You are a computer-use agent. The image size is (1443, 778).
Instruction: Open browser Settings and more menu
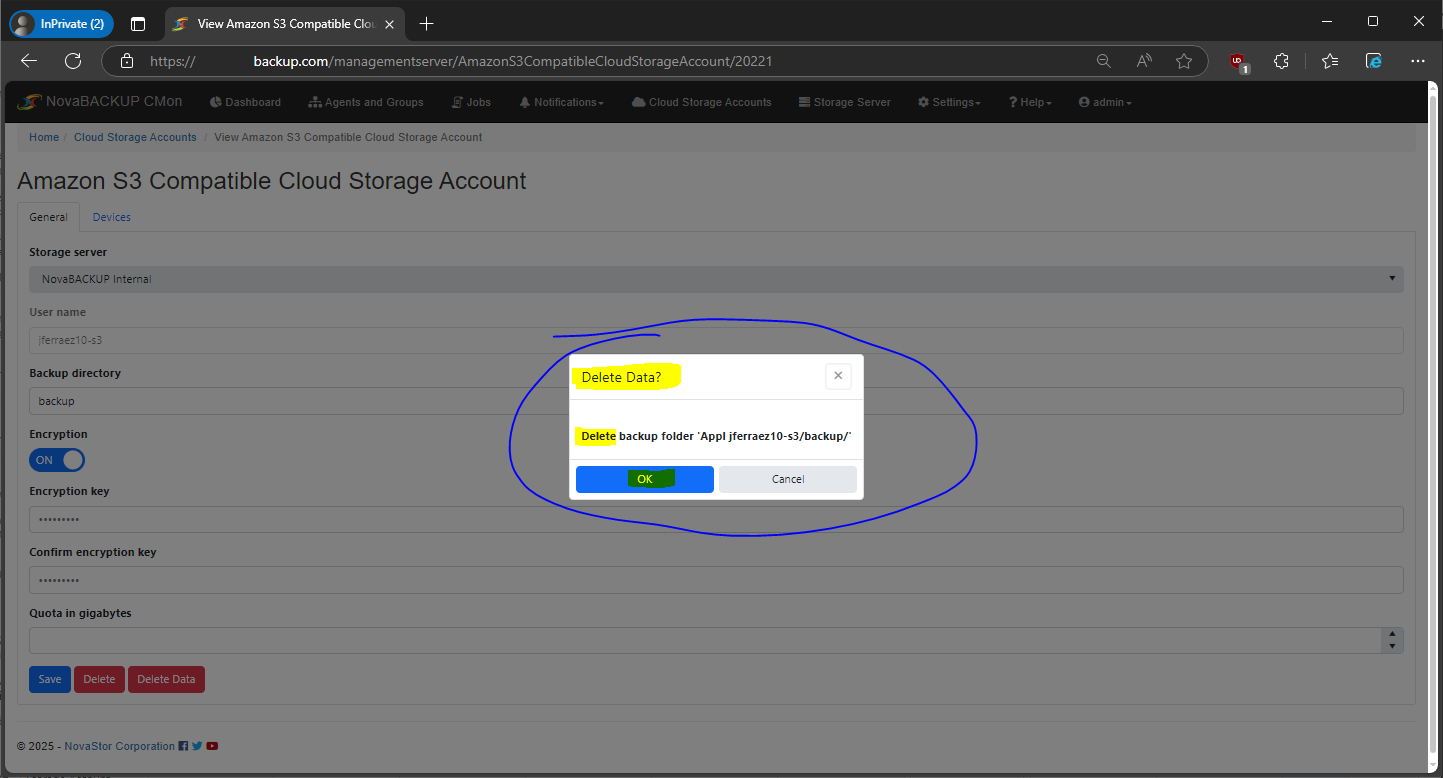(1418, 61)
